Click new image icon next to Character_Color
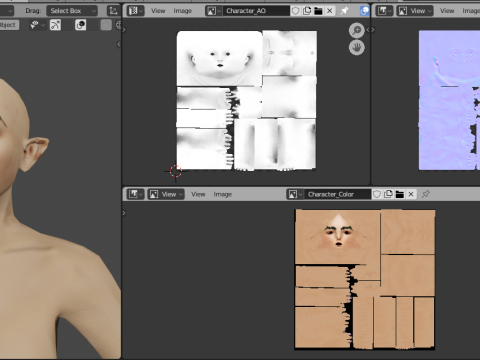Viewport: 480px width, 360px height. coord(388,194)
